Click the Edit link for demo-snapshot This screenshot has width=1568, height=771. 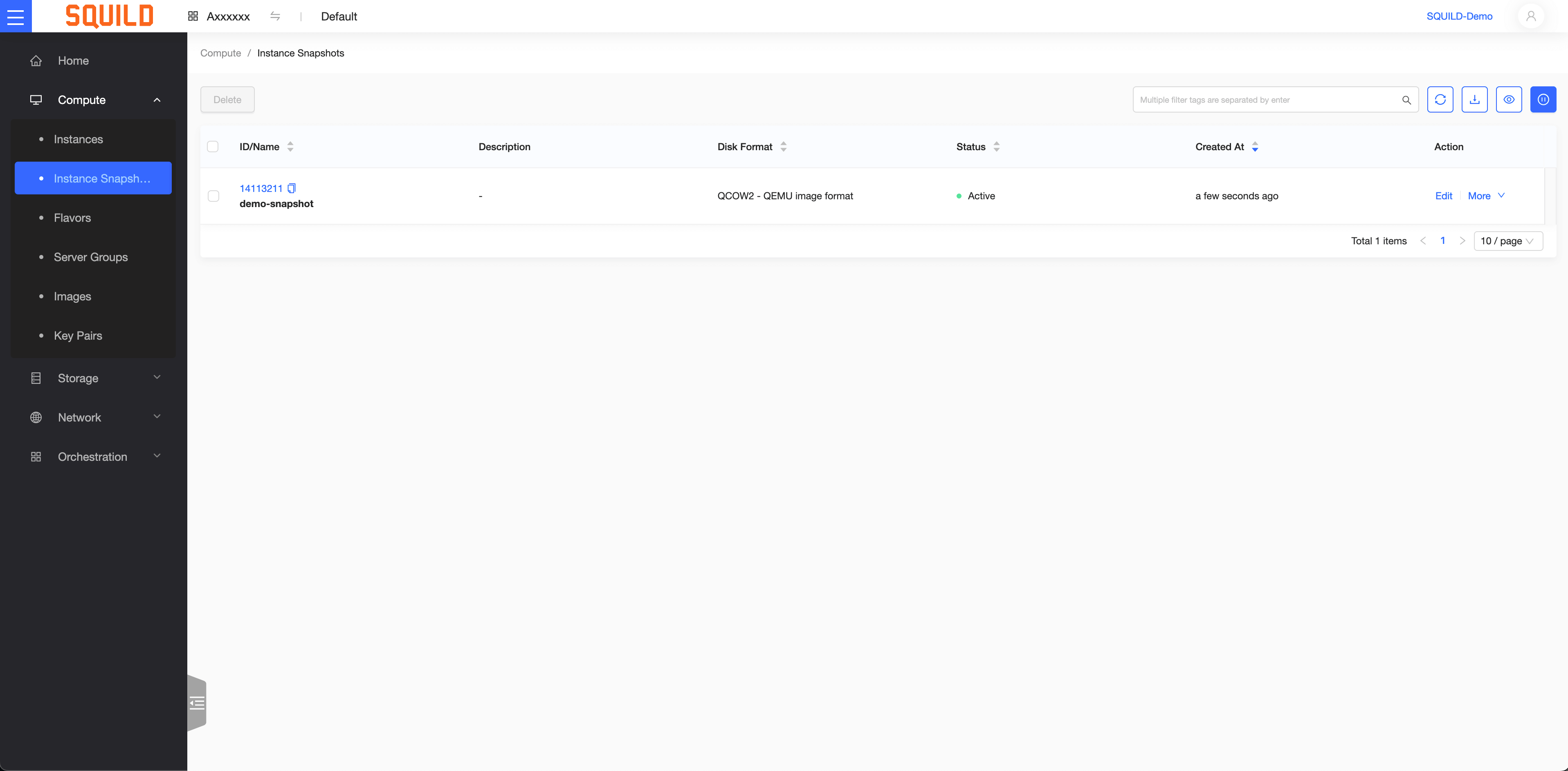coord(1443,196)
